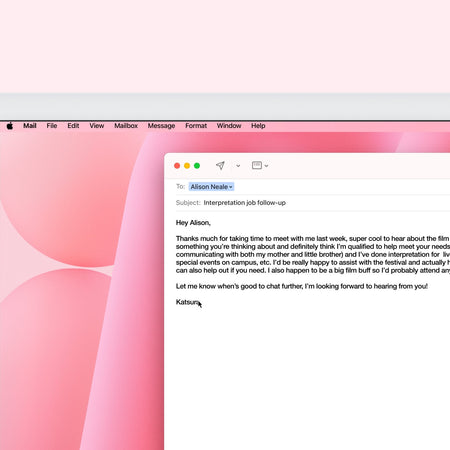Open the Mail menu
The height and width of the screenshot is (450, 450).
(x=30, y=126)
